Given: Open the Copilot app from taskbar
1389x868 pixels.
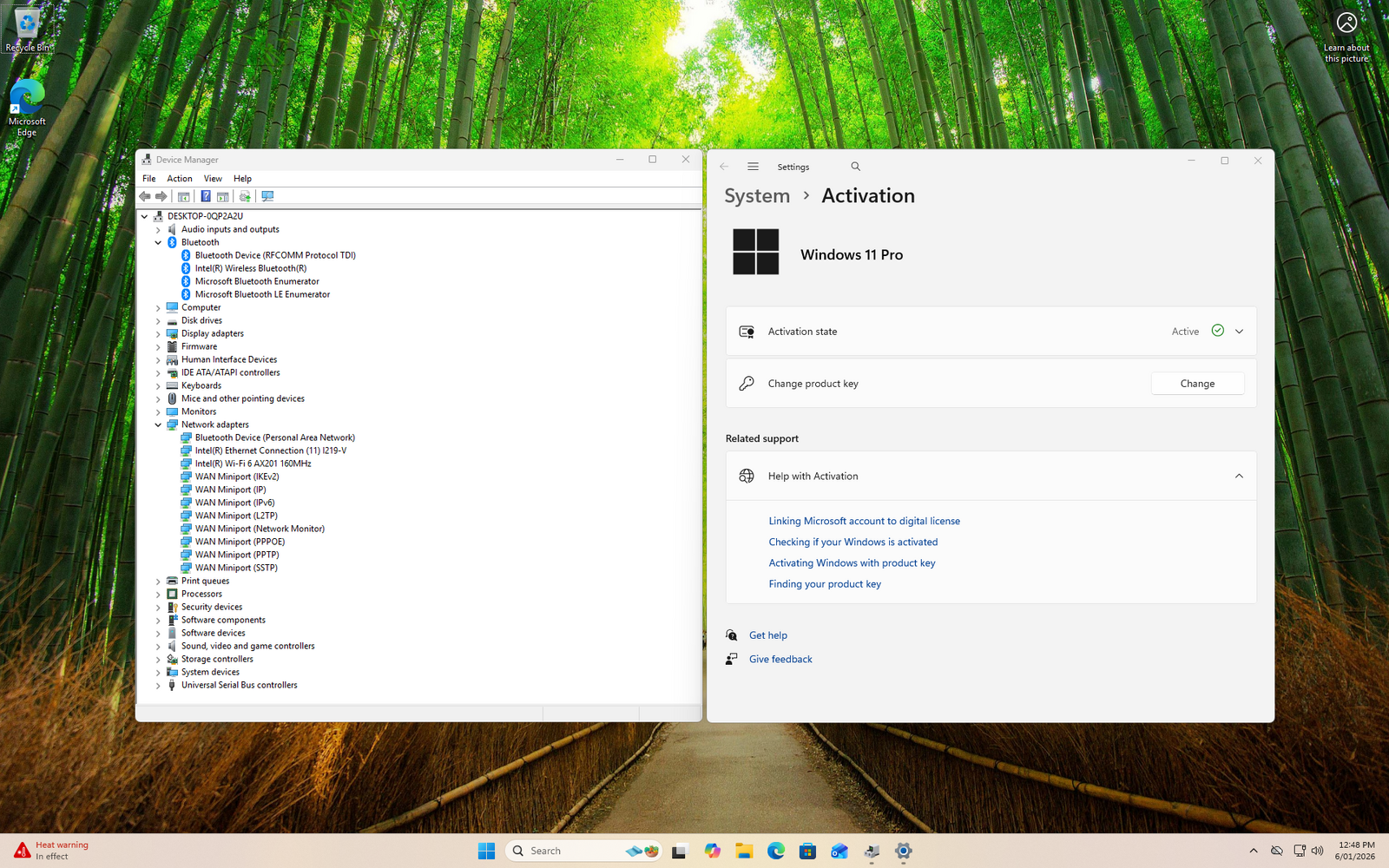Looking at the screenshot, I should [x=712, y=851].
